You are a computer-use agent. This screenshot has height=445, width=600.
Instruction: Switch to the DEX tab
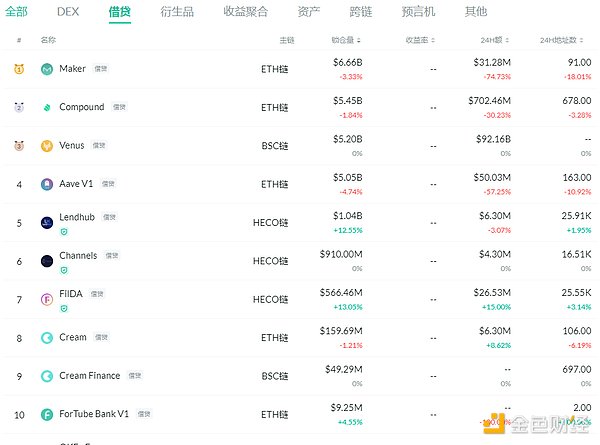[x=68, y=12]
